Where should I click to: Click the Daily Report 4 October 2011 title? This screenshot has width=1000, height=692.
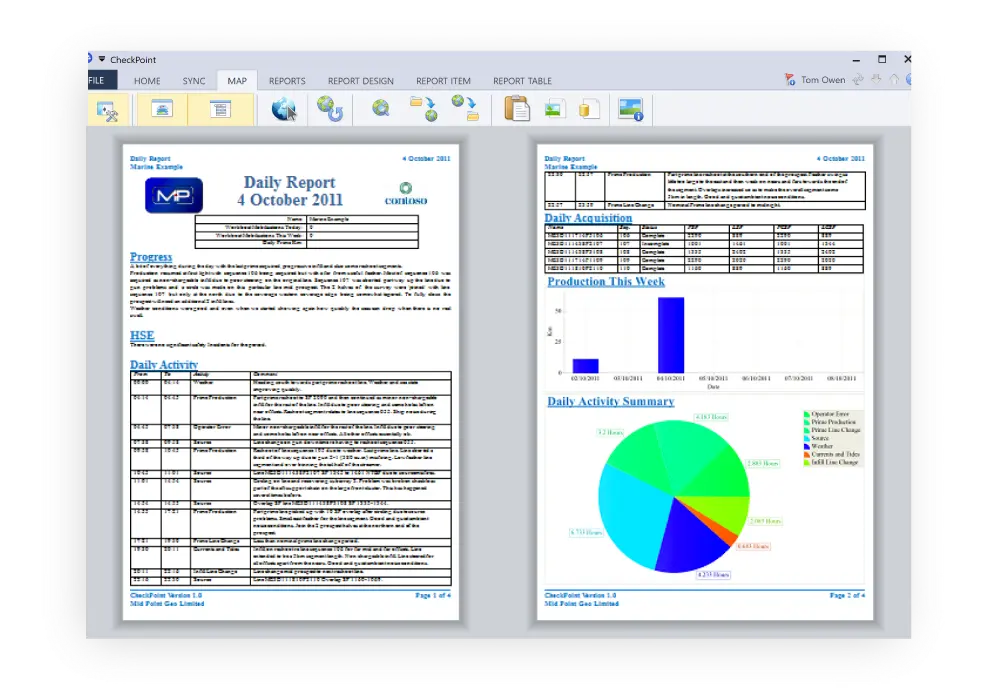pyautogui.click(x=290, y=191)
